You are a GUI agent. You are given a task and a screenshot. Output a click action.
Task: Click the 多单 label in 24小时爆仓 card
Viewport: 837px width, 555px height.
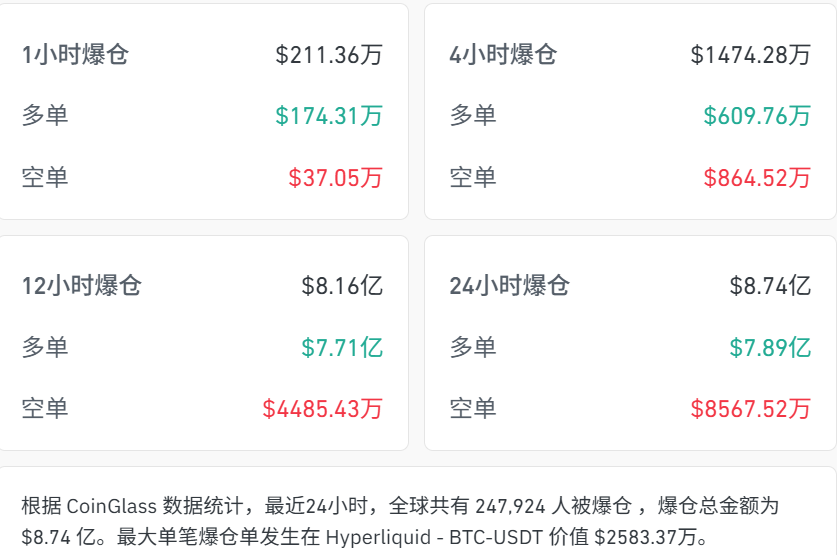click(473, 348)
